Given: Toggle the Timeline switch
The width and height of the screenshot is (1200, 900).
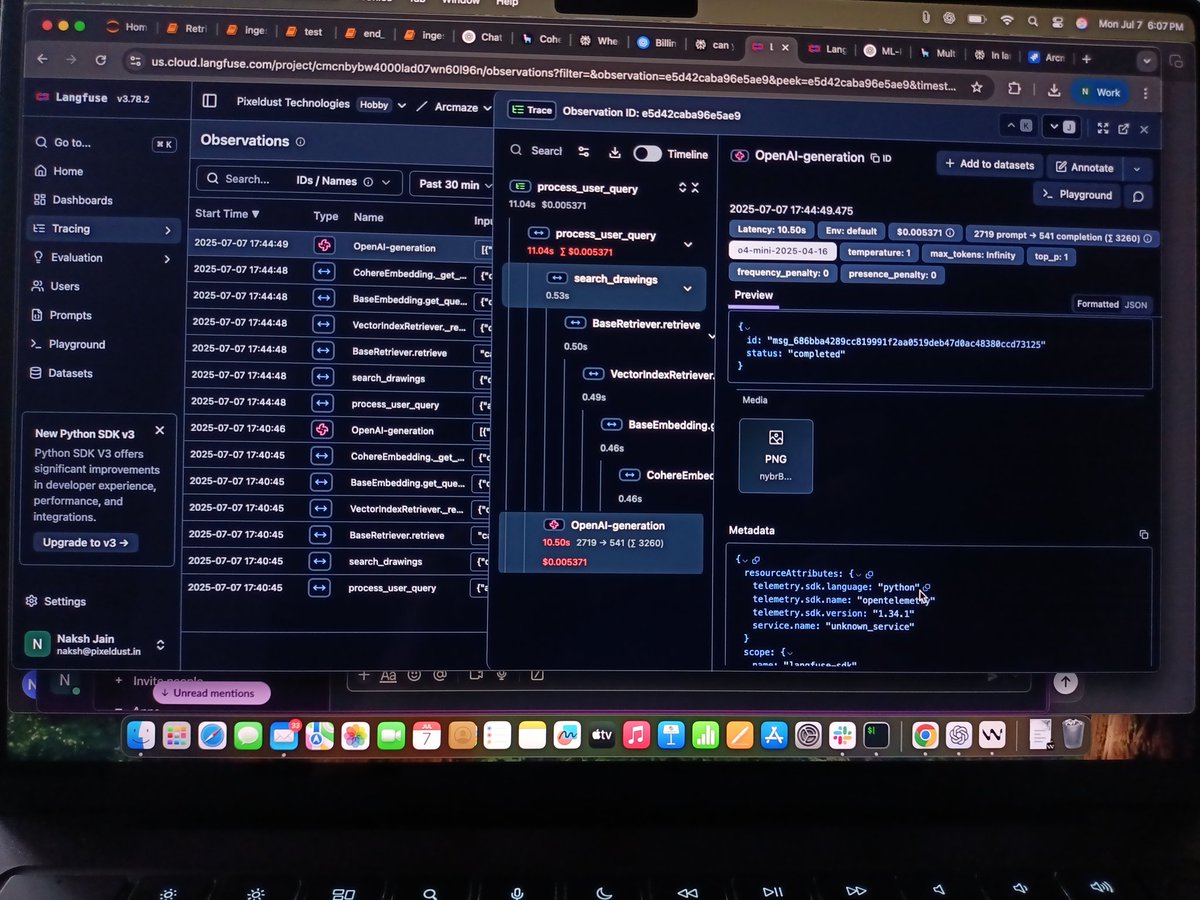Looking at the screenshot, I should [647, 153].
